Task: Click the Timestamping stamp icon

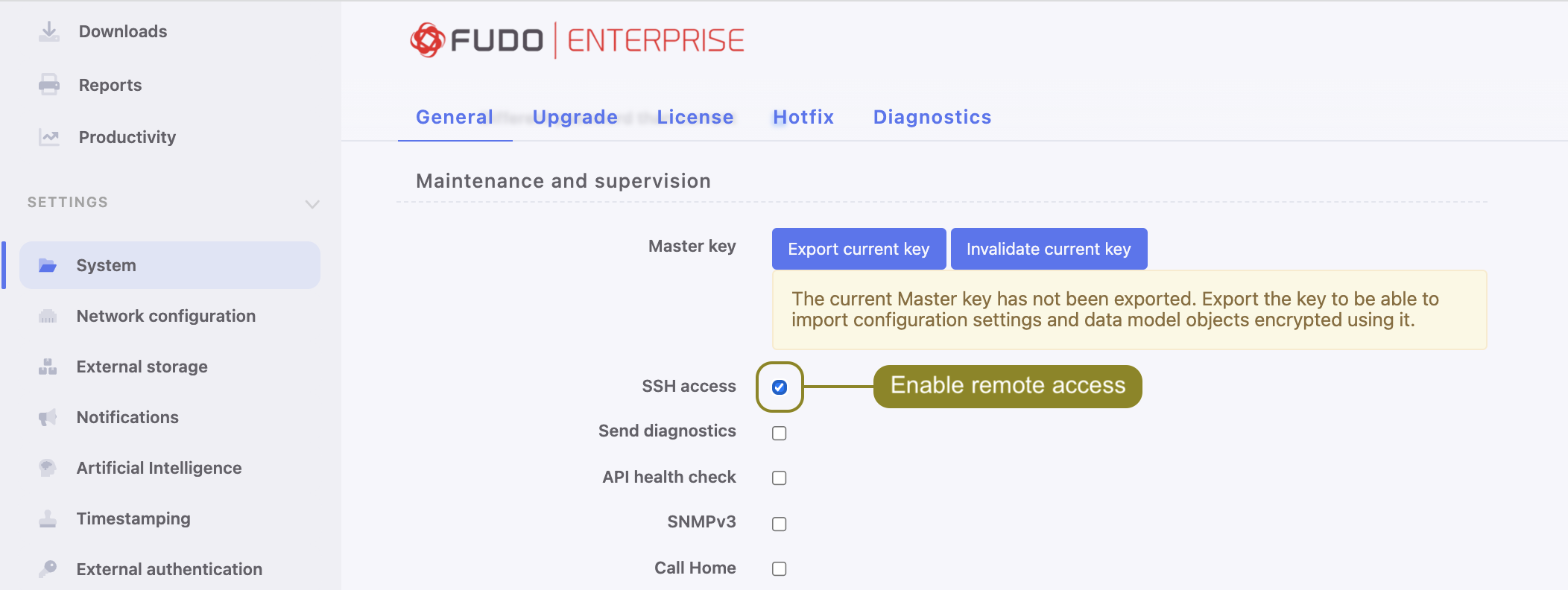Action: click(48, 518)
